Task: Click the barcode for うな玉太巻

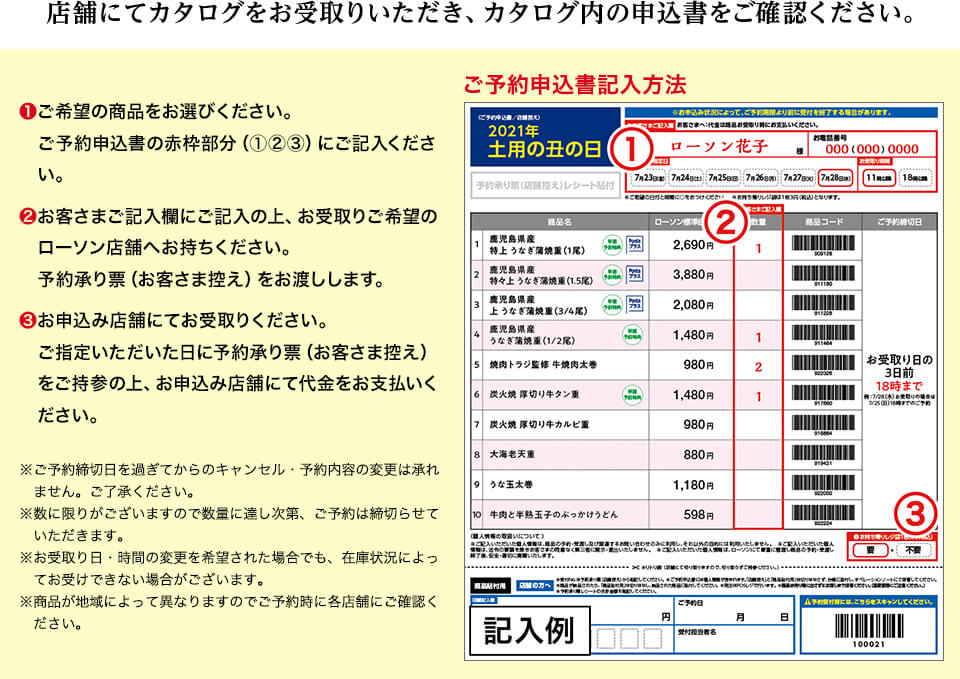Action: click(x=822, y=483)
